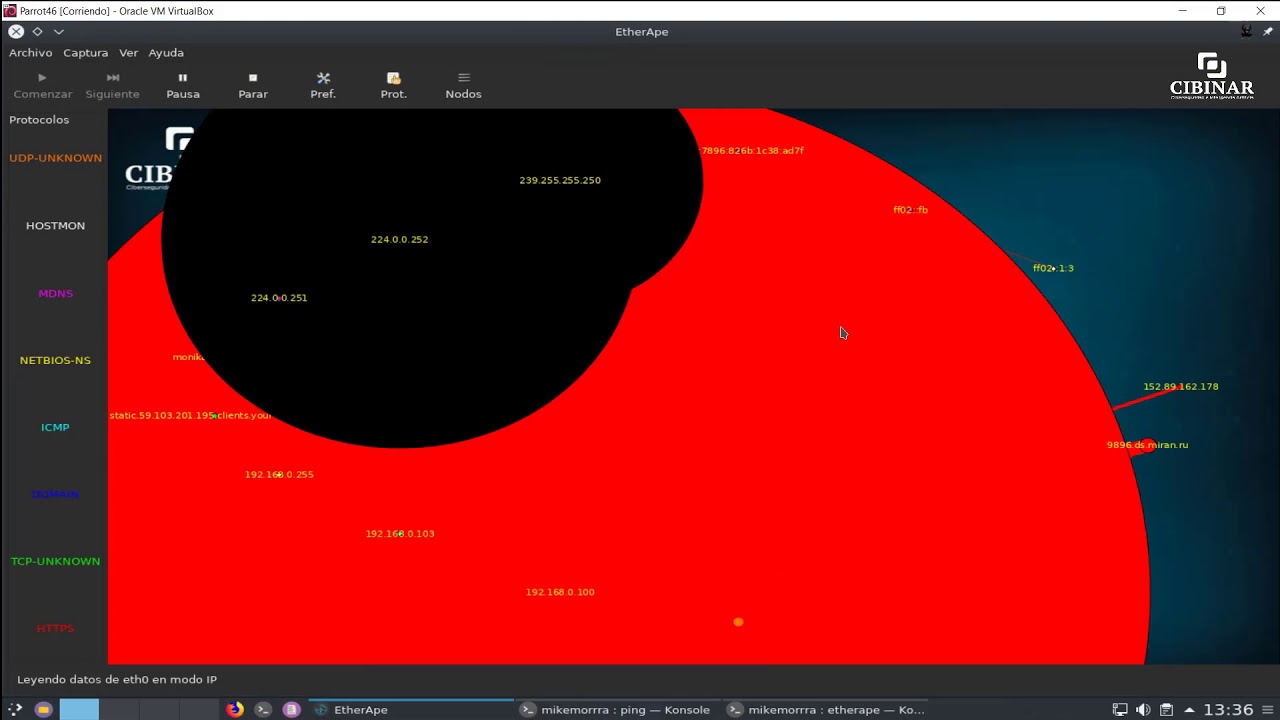
Task: Open the terminal launcher in the taskbar
Action: click(263, 710)
